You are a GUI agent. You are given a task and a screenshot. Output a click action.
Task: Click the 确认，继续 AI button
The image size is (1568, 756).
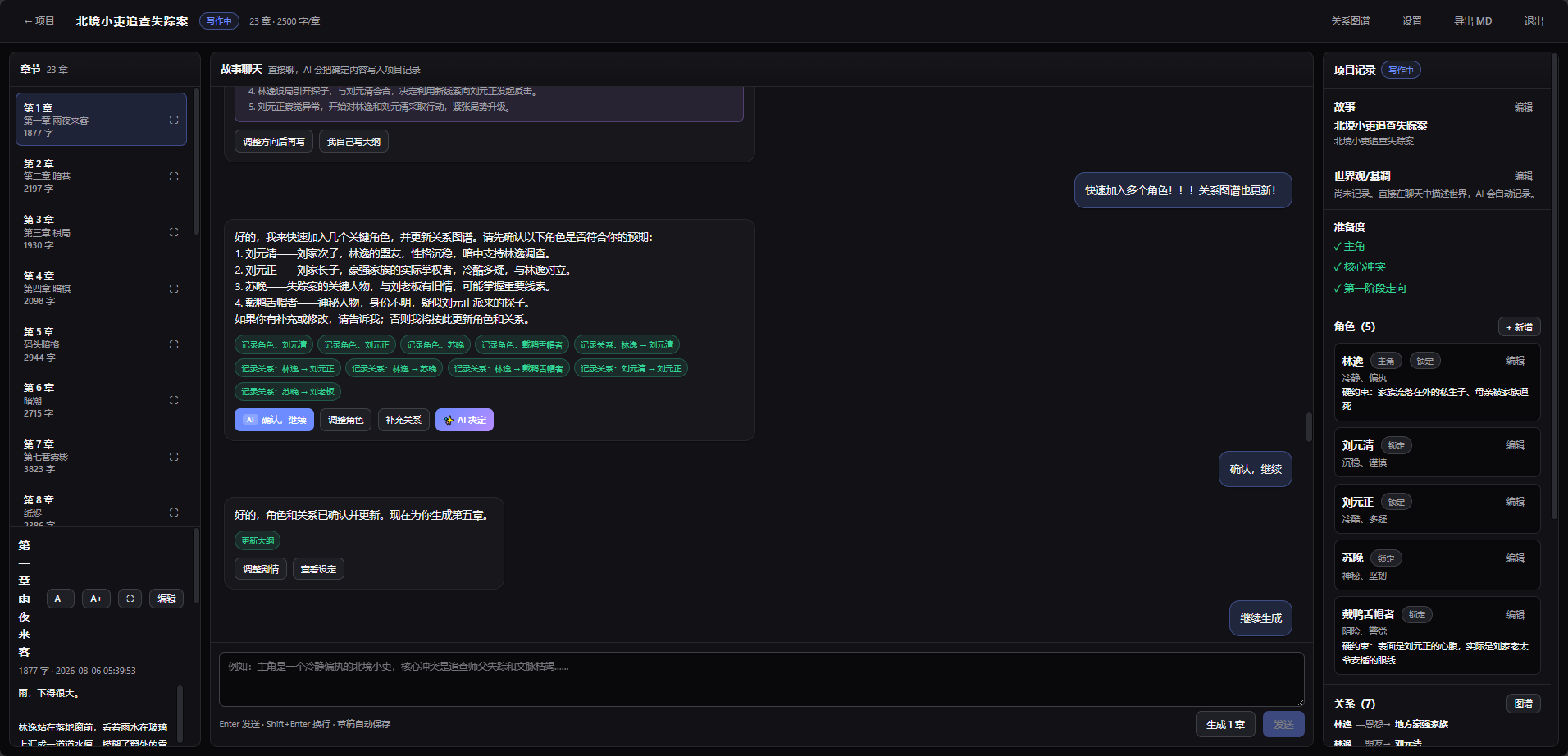coord(275,420)
